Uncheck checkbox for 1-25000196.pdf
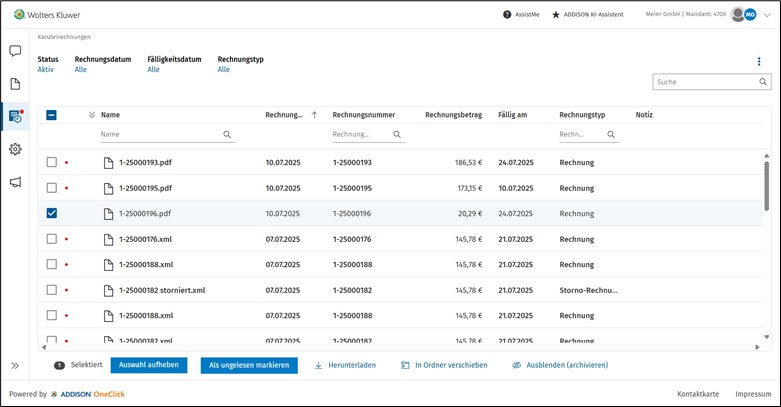The height and width of the screenshot is (407, 781). [x=51, y=213]
